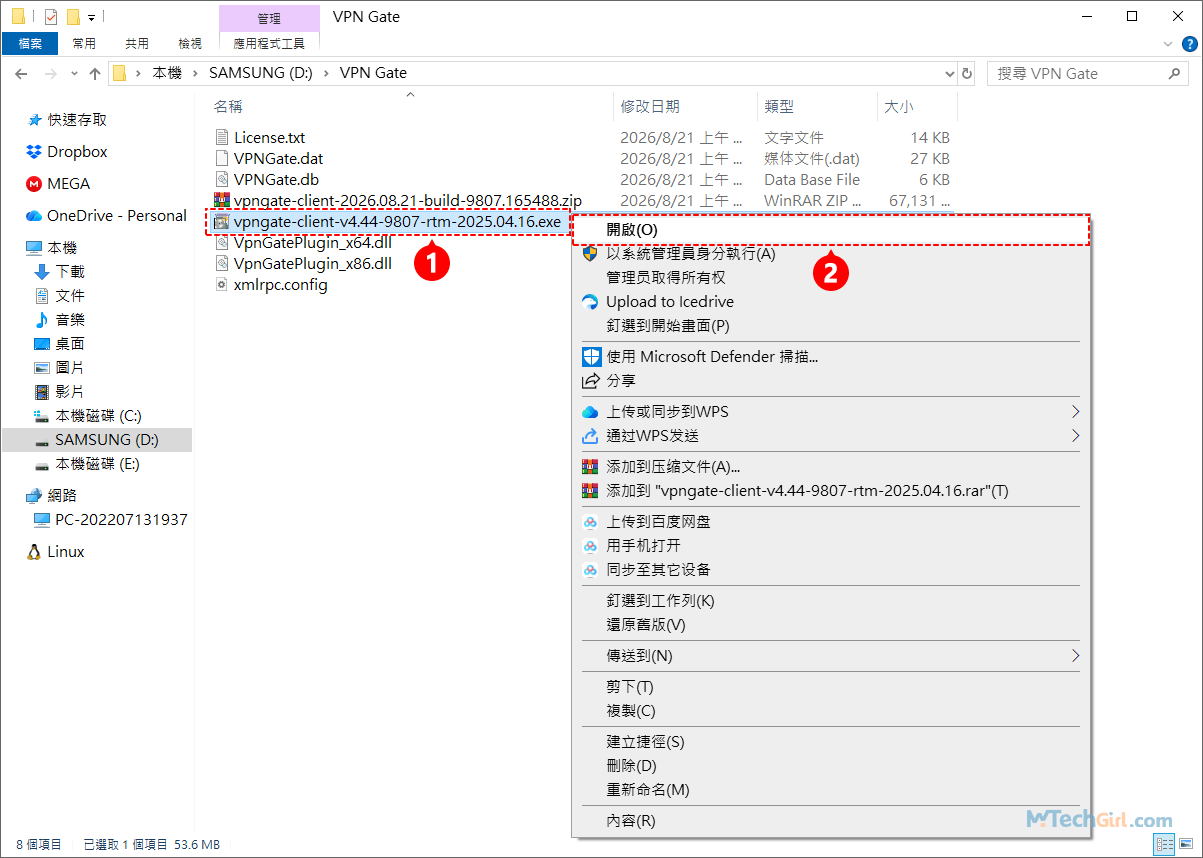Choose 內容(R) in the context menu
The width and height of the screenshot is (1203, 858).
[x=829, y=820]
